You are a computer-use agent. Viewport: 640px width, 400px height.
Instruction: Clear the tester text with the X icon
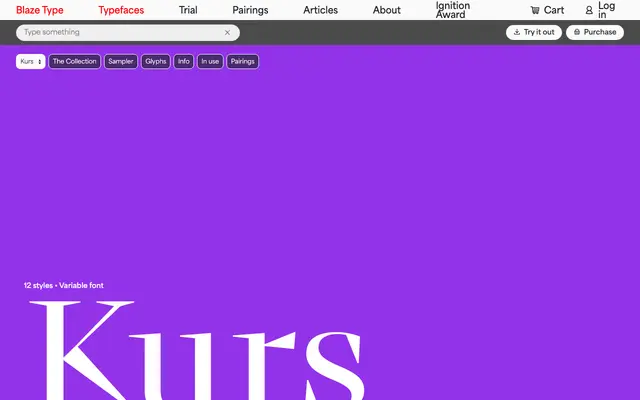[227, 33]
